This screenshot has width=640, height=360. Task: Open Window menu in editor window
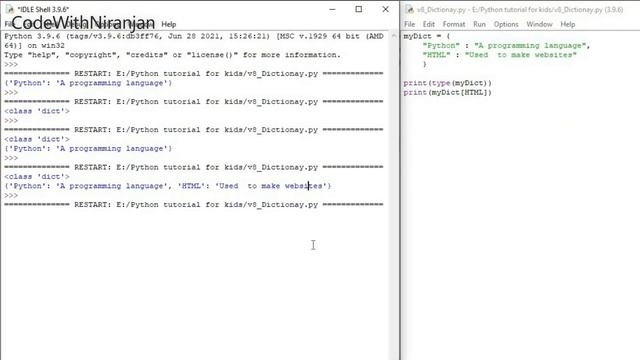(x=539, y=24)
